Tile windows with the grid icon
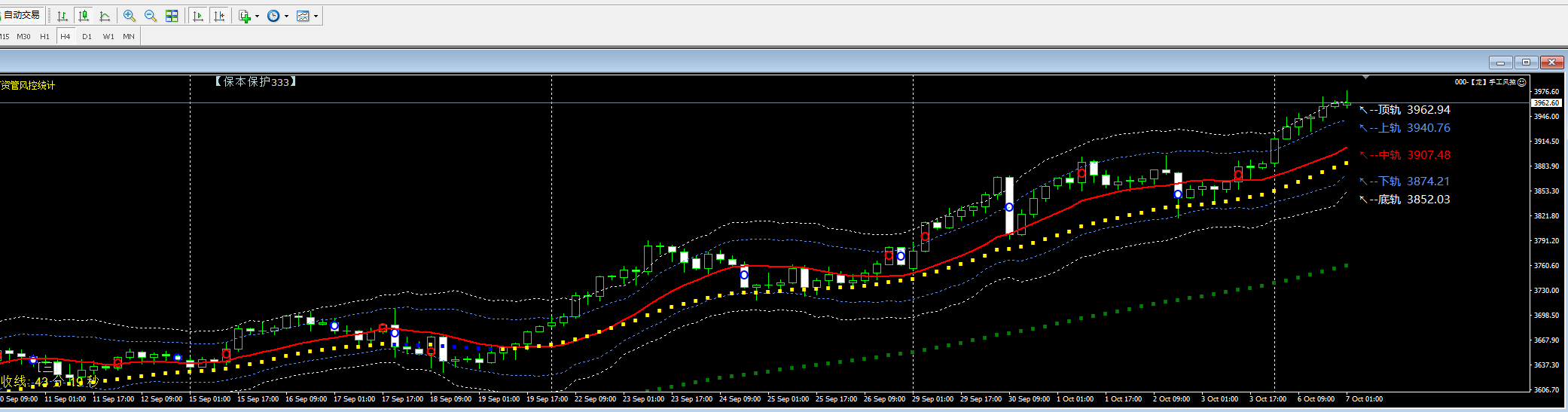Image resolution: width=1568 pixels, height=412 pixels. [x=172, y=16]
